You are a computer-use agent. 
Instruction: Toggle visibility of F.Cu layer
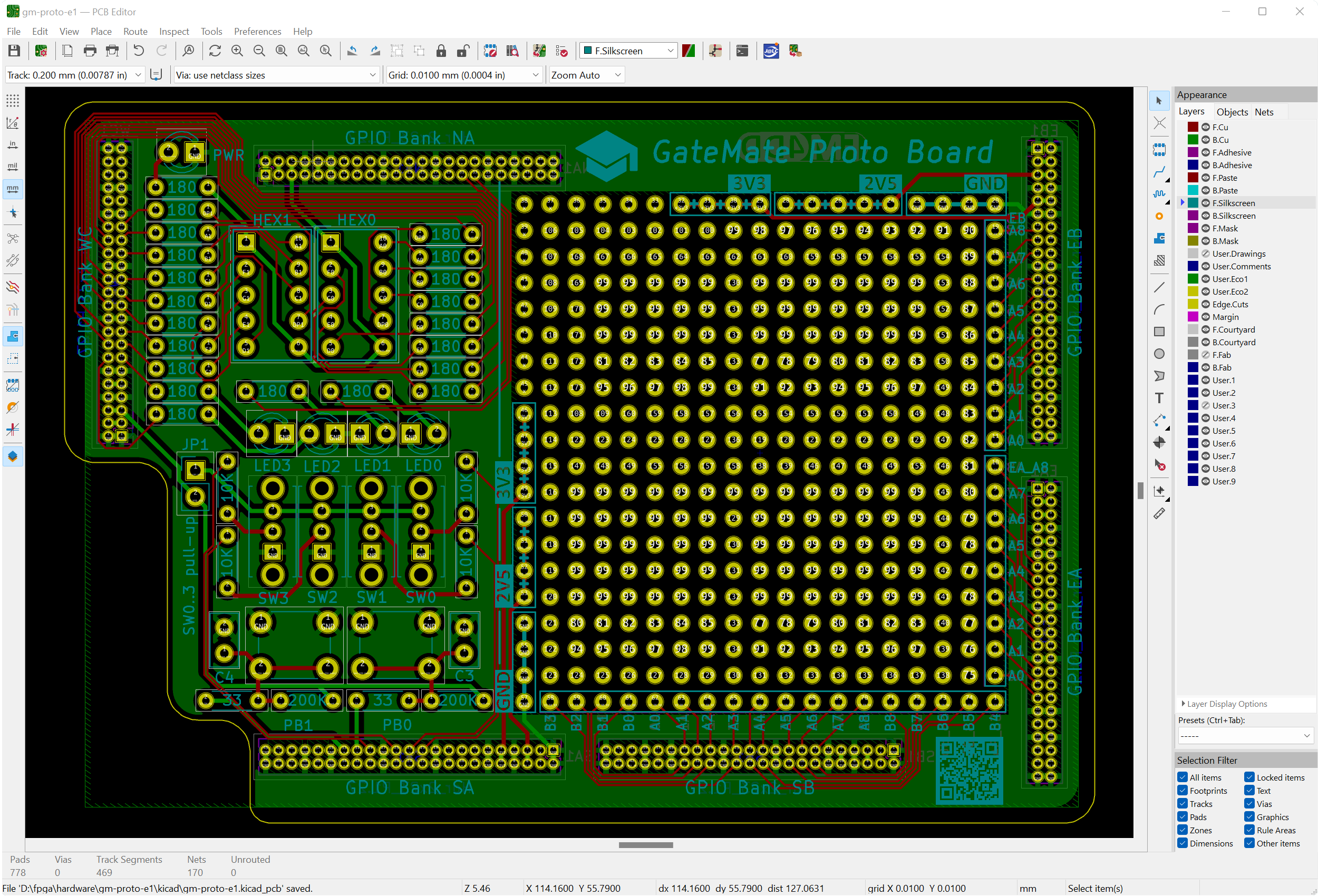coord(1206,127)
